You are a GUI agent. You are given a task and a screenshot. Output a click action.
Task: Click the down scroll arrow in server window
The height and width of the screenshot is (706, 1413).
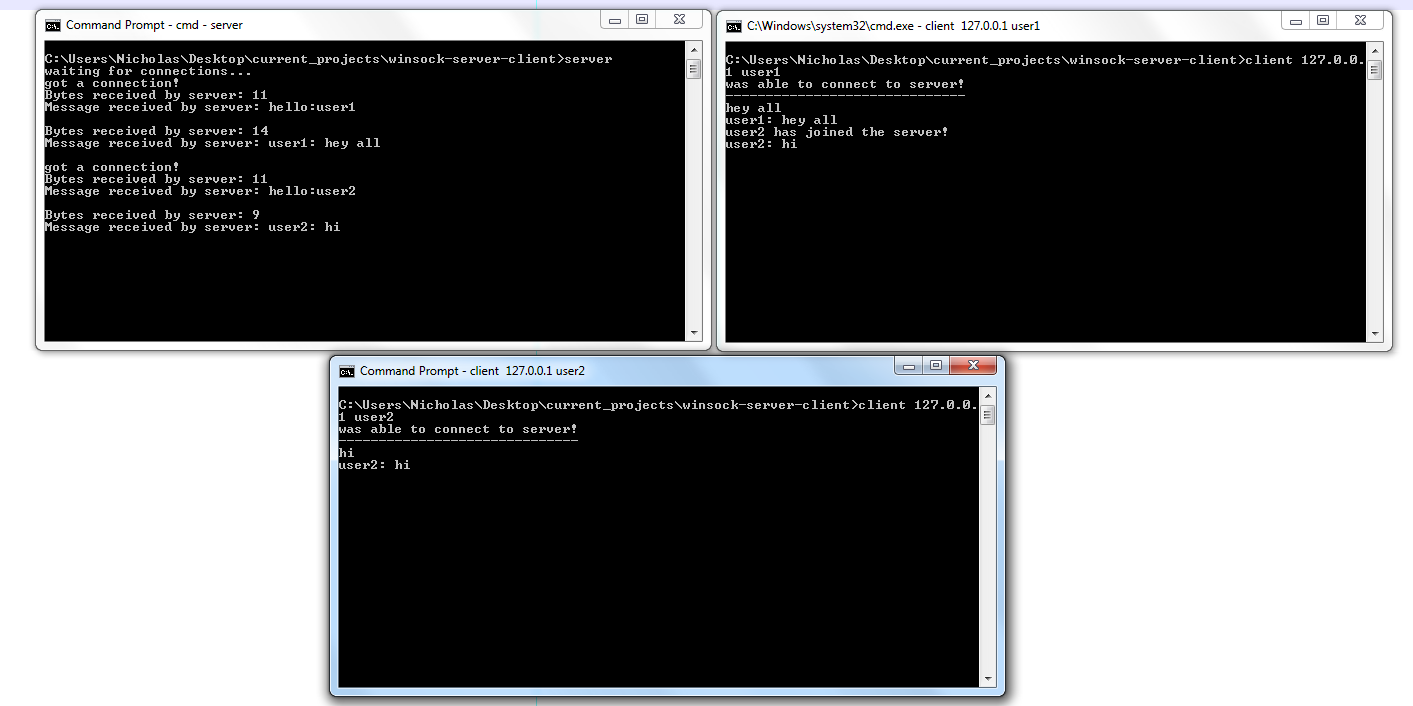tap(693, 333)
